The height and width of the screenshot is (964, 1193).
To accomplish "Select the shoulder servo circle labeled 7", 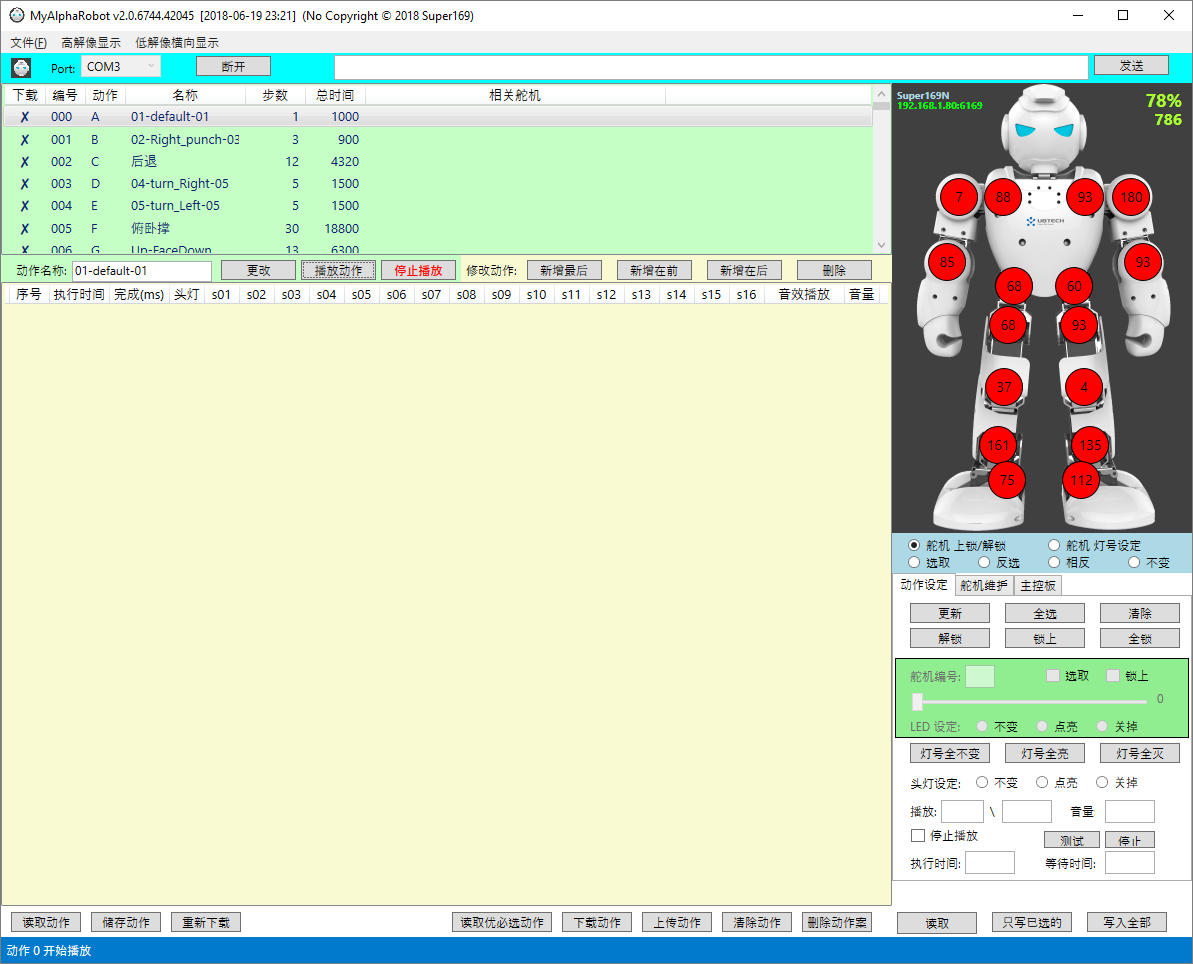I will pyautogui.click(x=959, y=197).
